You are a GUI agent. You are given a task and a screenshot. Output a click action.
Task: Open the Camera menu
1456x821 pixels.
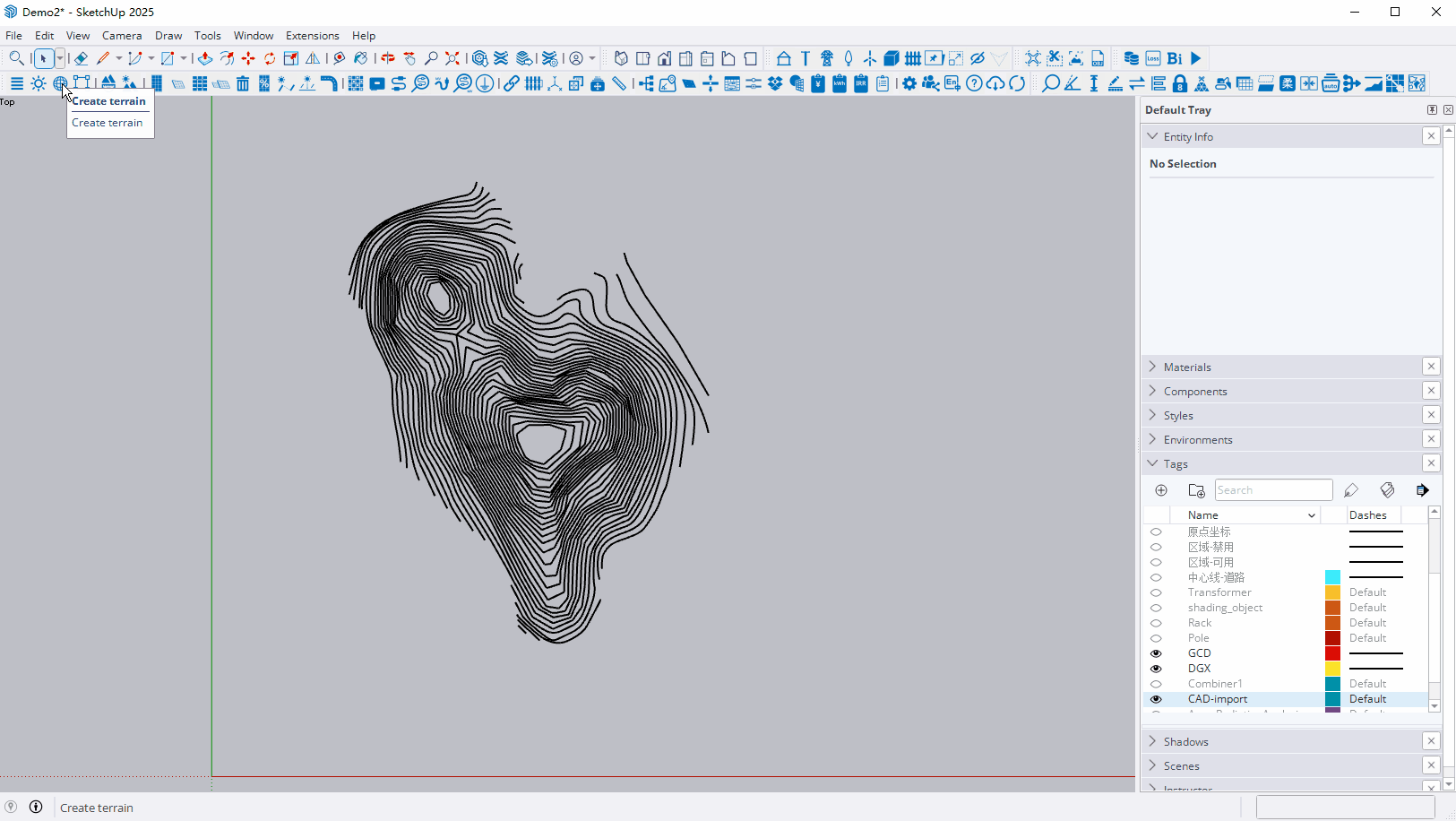click(122, 36)
